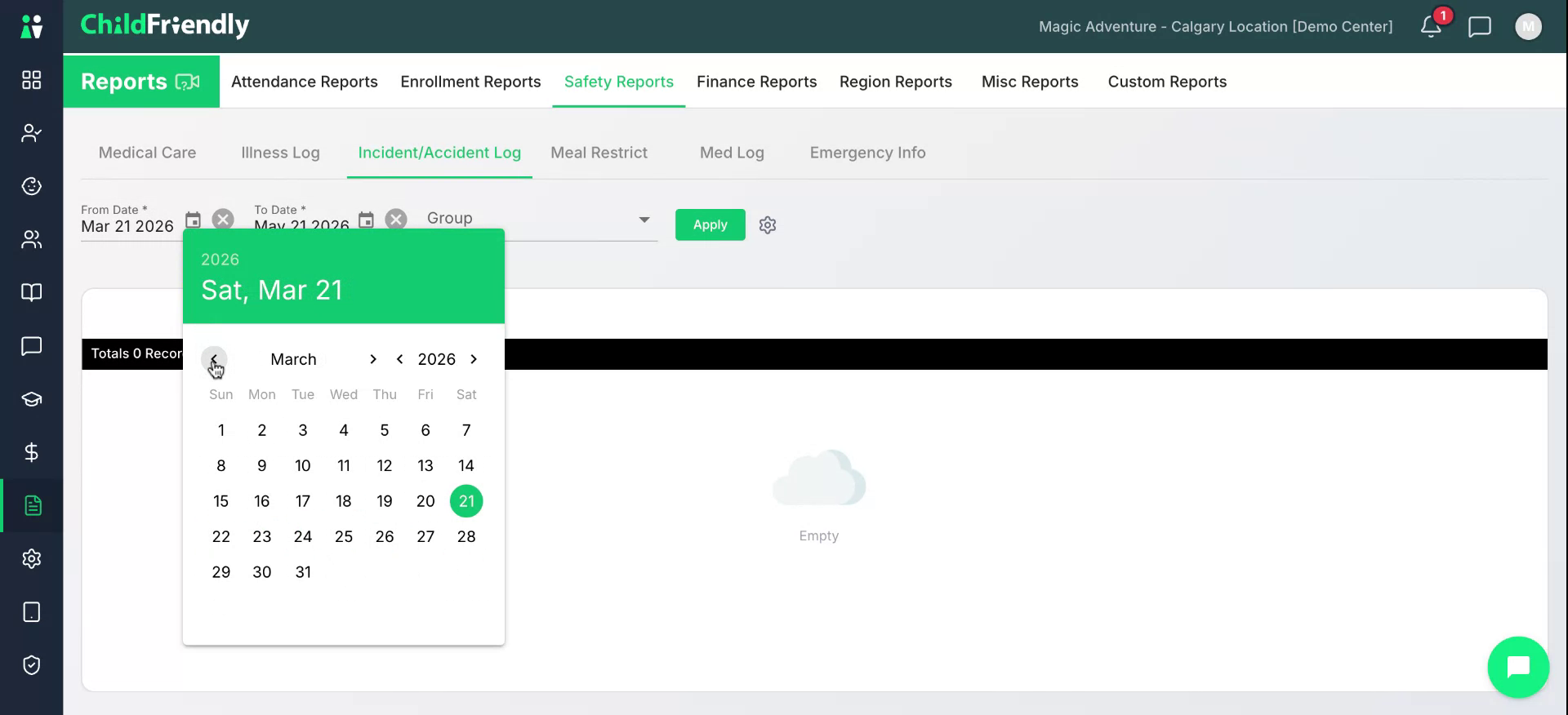Open the Illness Log sub-tab
This screenshot has height=715, width=1568.
coord(280,153)
